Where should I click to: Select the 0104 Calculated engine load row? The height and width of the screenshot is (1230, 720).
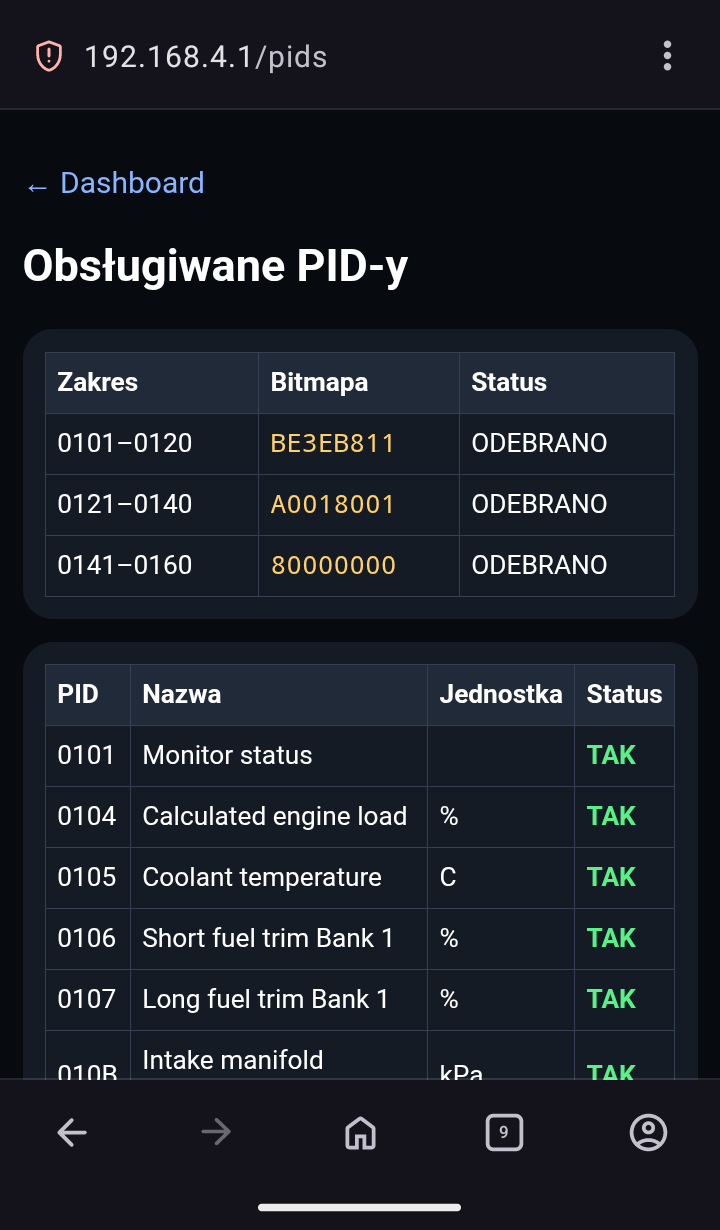(x=360, y=816)
